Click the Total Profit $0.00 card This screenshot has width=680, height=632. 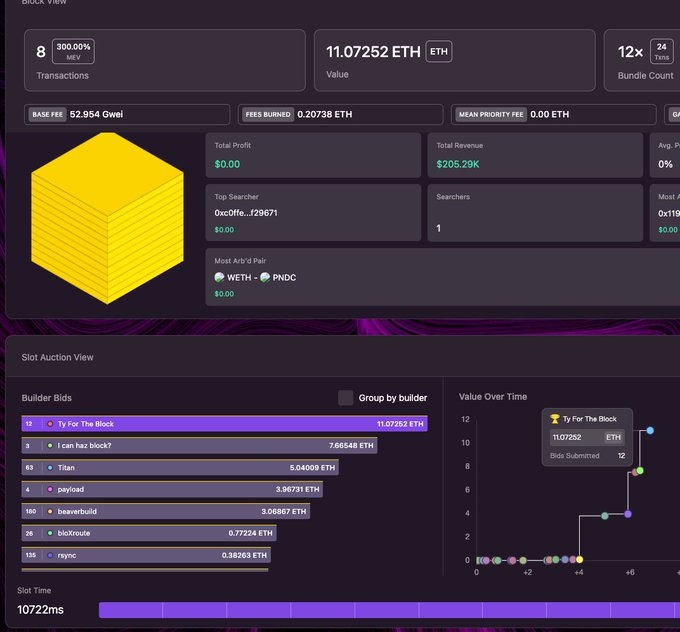(313, 155)
